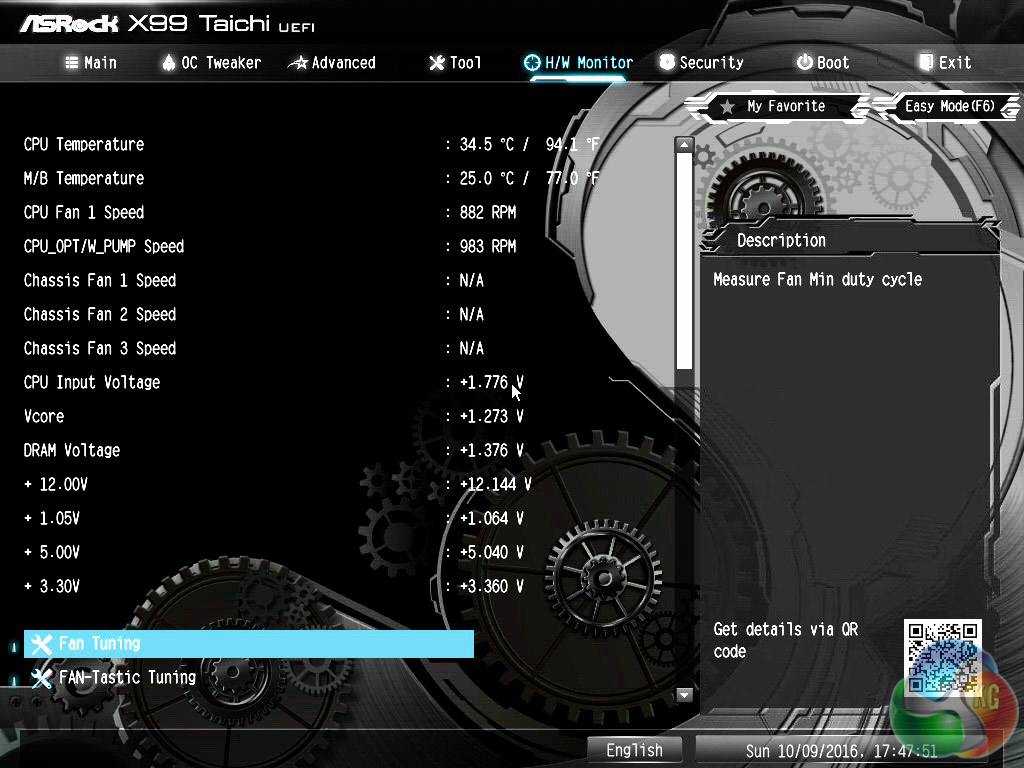Click the OC Tweaker flame icon

pos(168,63)
